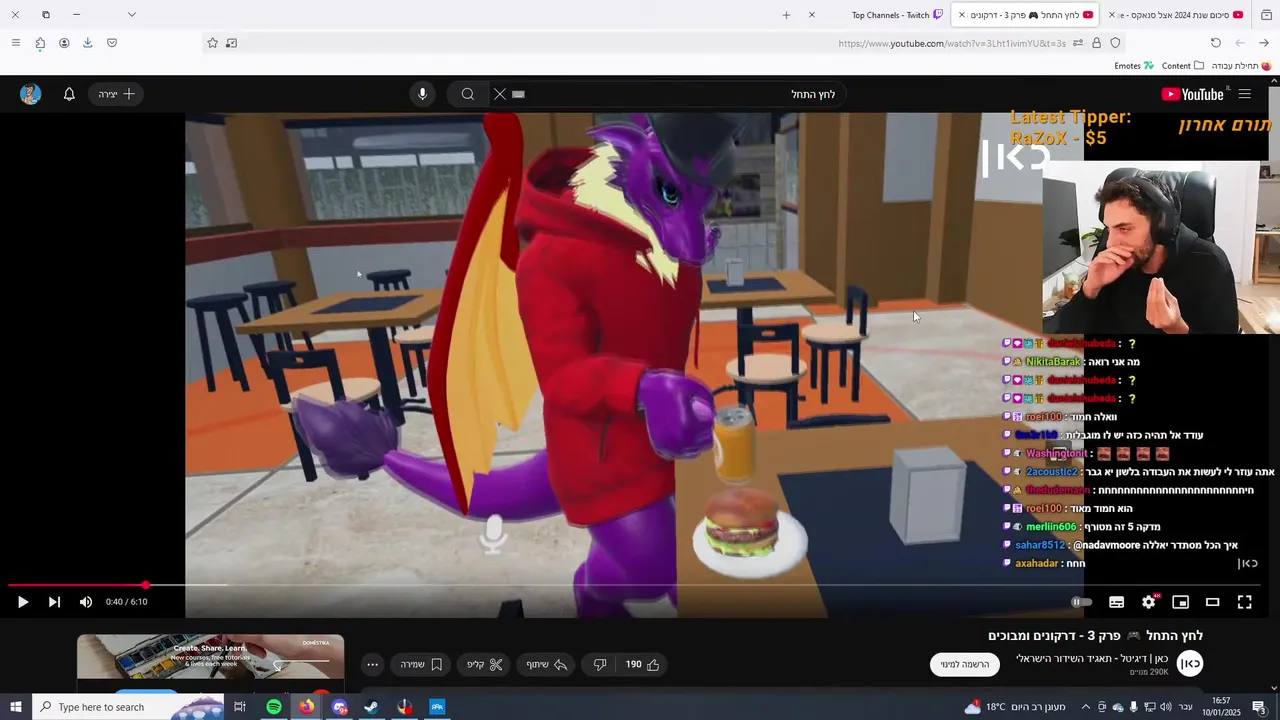1280x720 pixels.
Task: Go to the YouTube home logo
Action: click(x=1192, y=94)
